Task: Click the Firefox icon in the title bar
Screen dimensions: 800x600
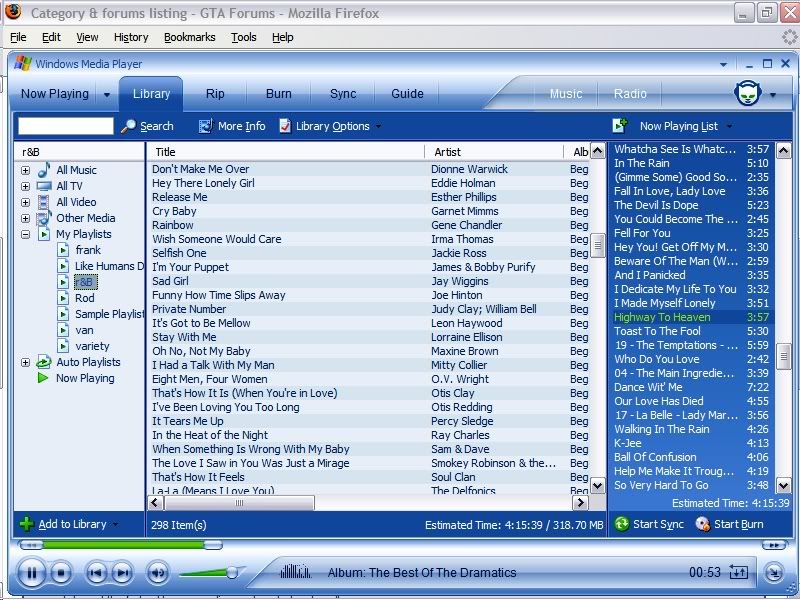Action: click(x=13, y=11)
